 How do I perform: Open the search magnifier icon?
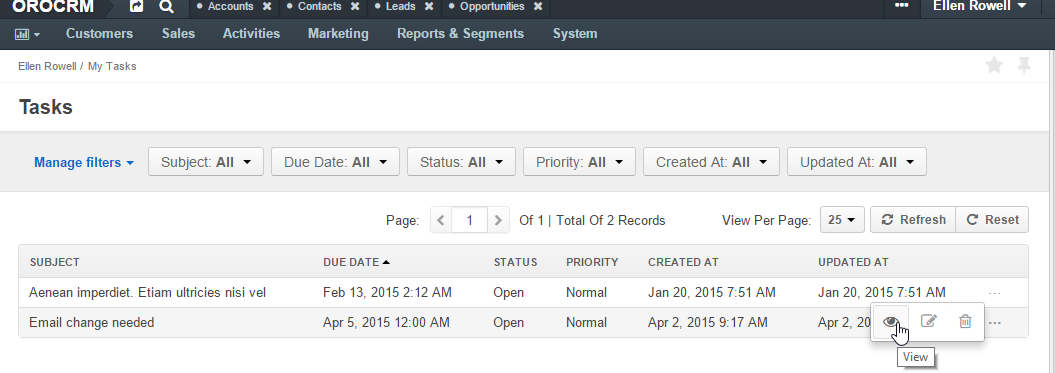[x=167, y=7]
